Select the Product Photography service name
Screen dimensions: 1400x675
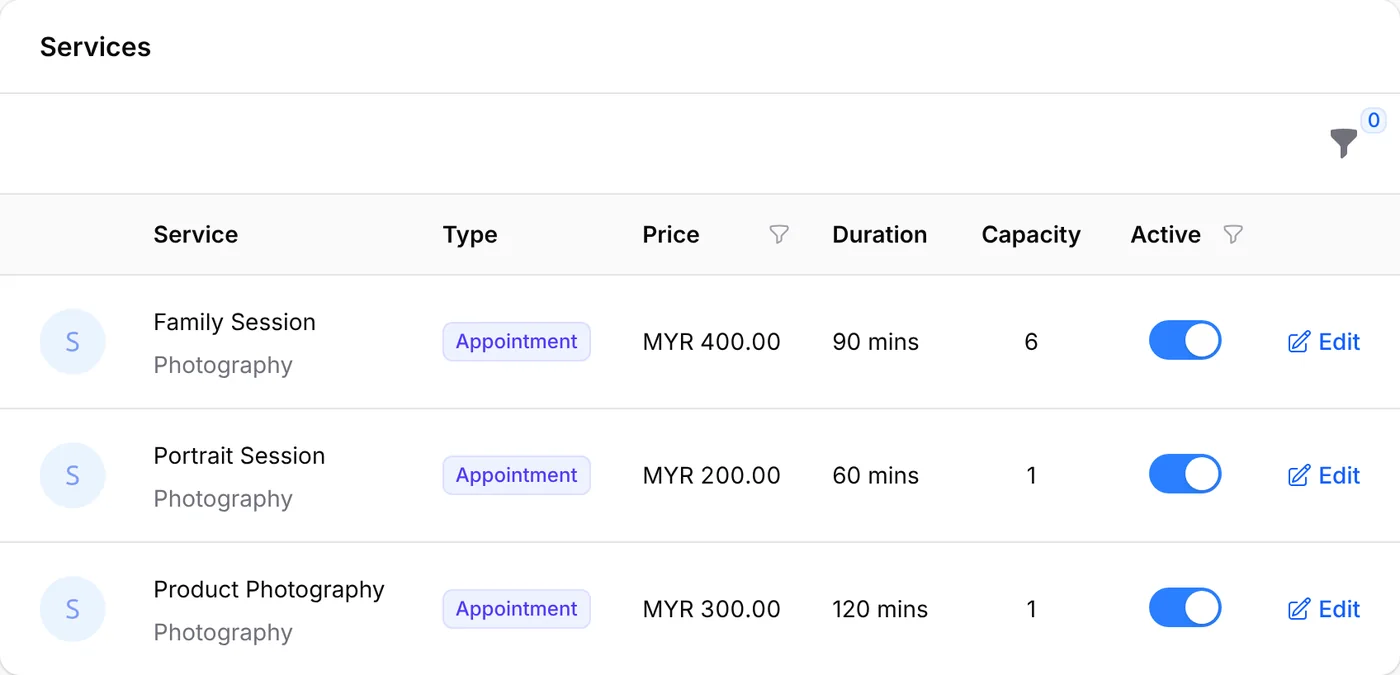pos(269,590)
